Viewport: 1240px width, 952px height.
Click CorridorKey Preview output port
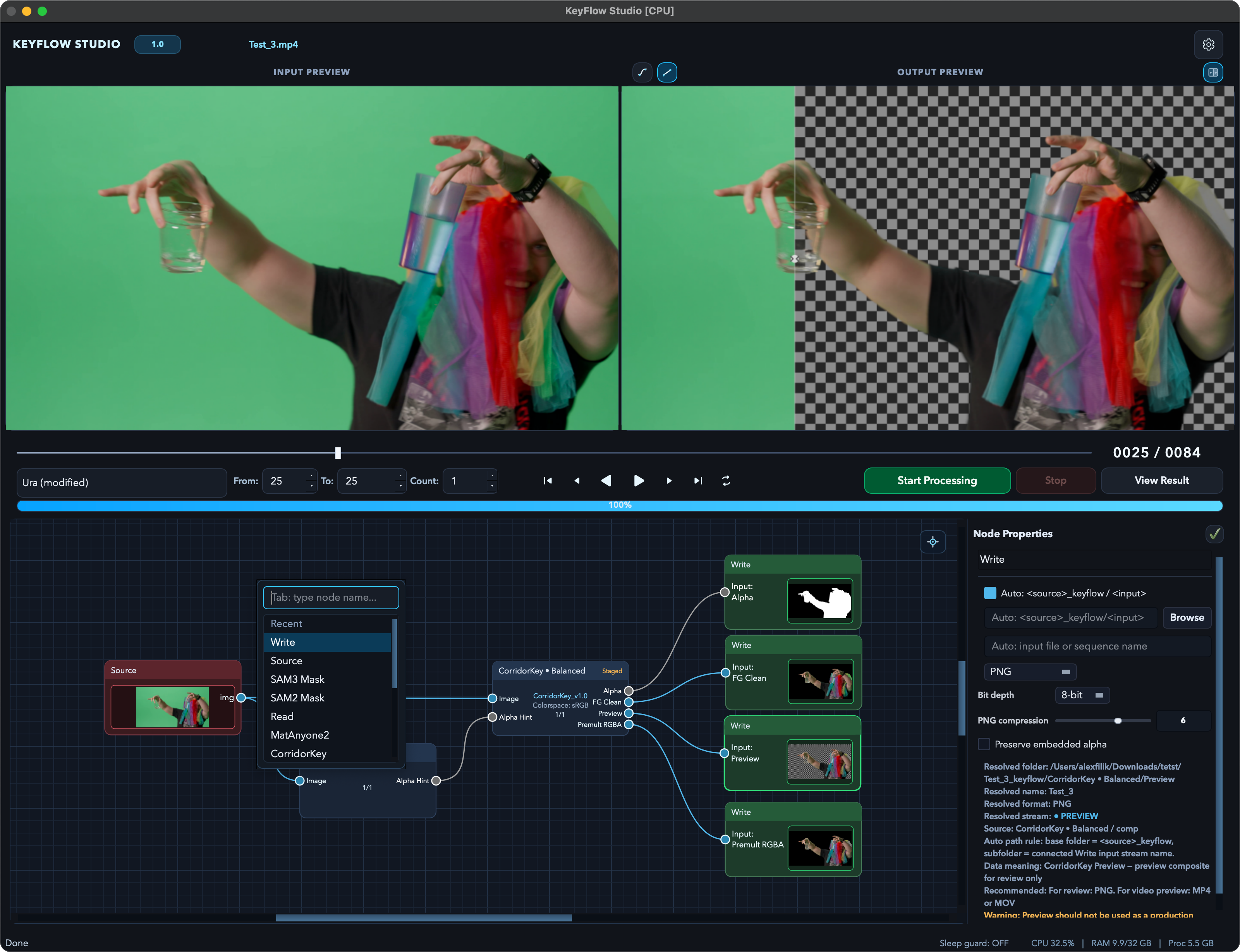pos(628,713)
